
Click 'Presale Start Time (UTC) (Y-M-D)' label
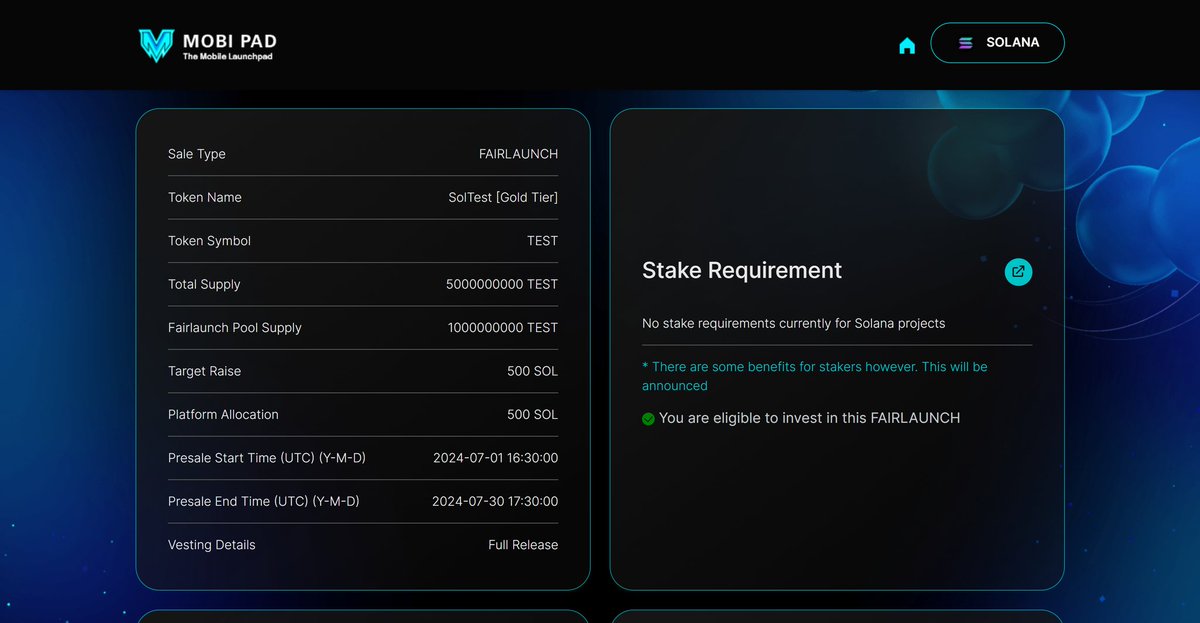tap(267, 458)
